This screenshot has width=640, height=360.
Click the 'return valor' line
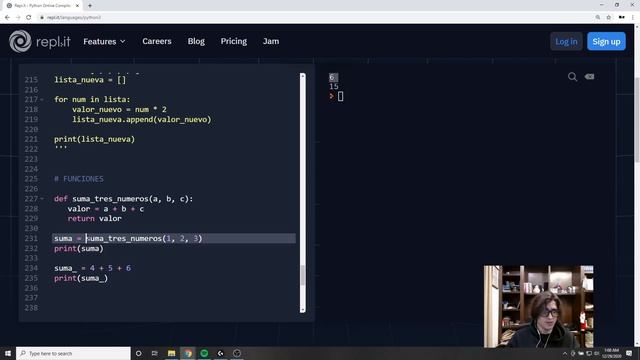[95, 219]
